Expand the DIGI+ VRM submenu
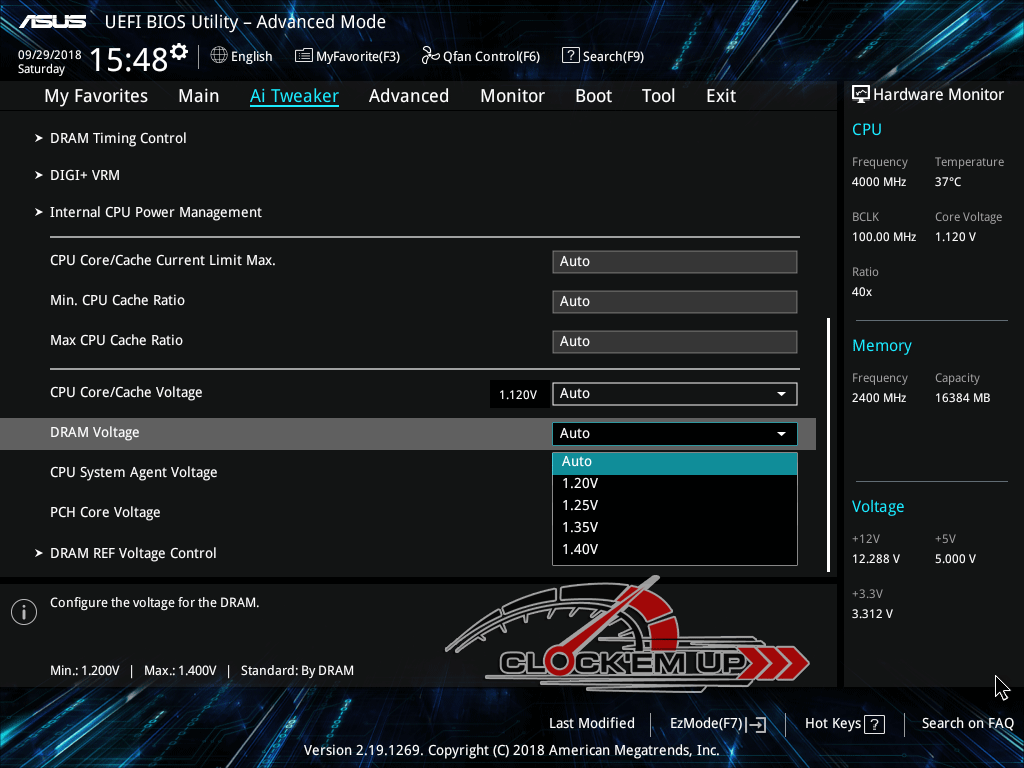Viewport: 1024px width, 768px height. [x=84, y=175]
